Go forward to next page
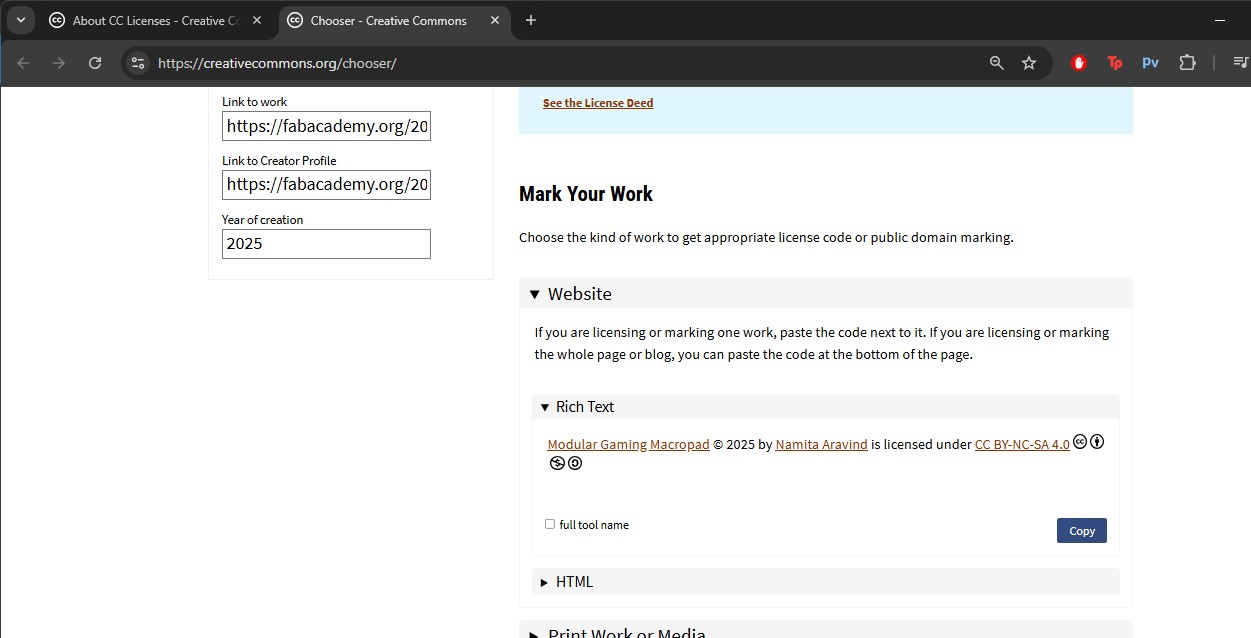 tap(59, 63)
